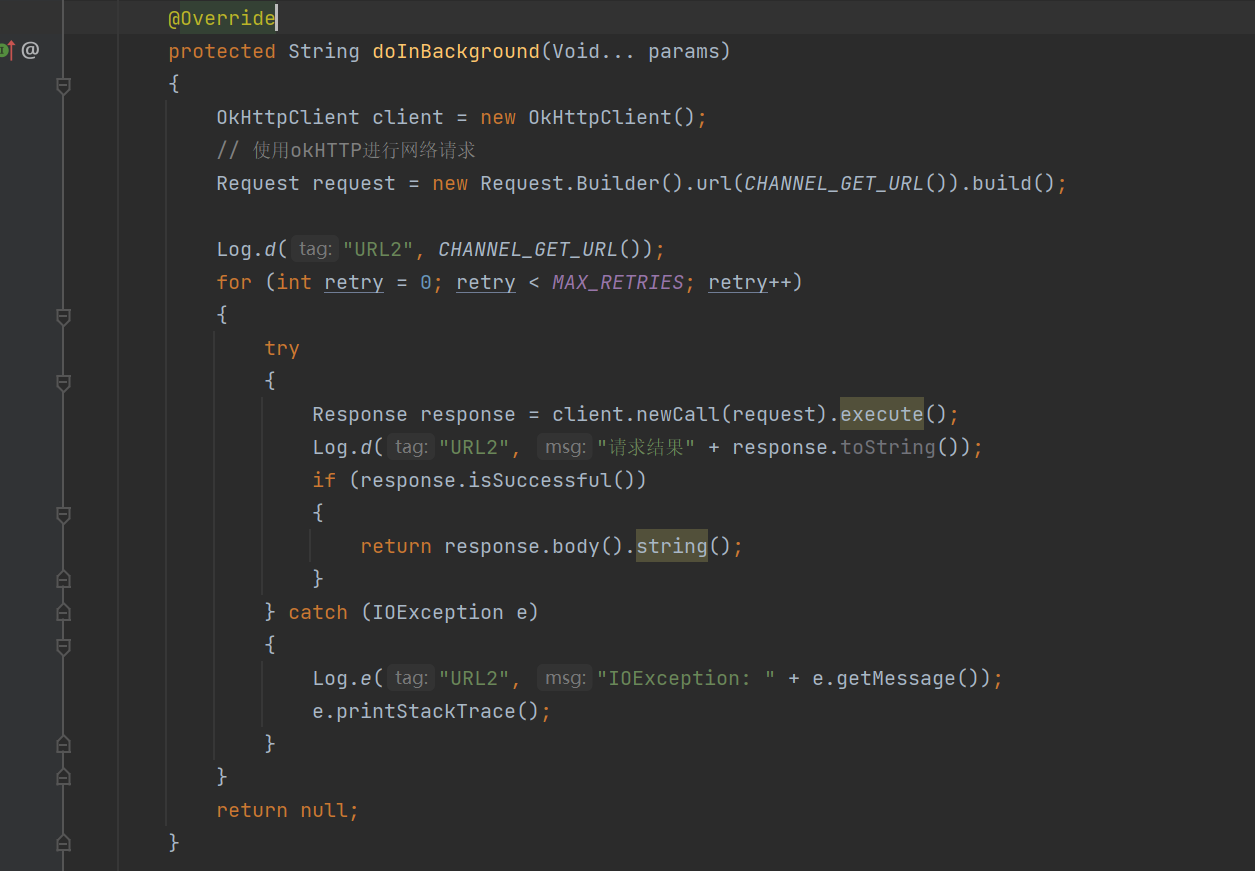This screenshot has width=1255, height=871.
Task: Click the "IOException: " string literal
Action: point(686,678)
